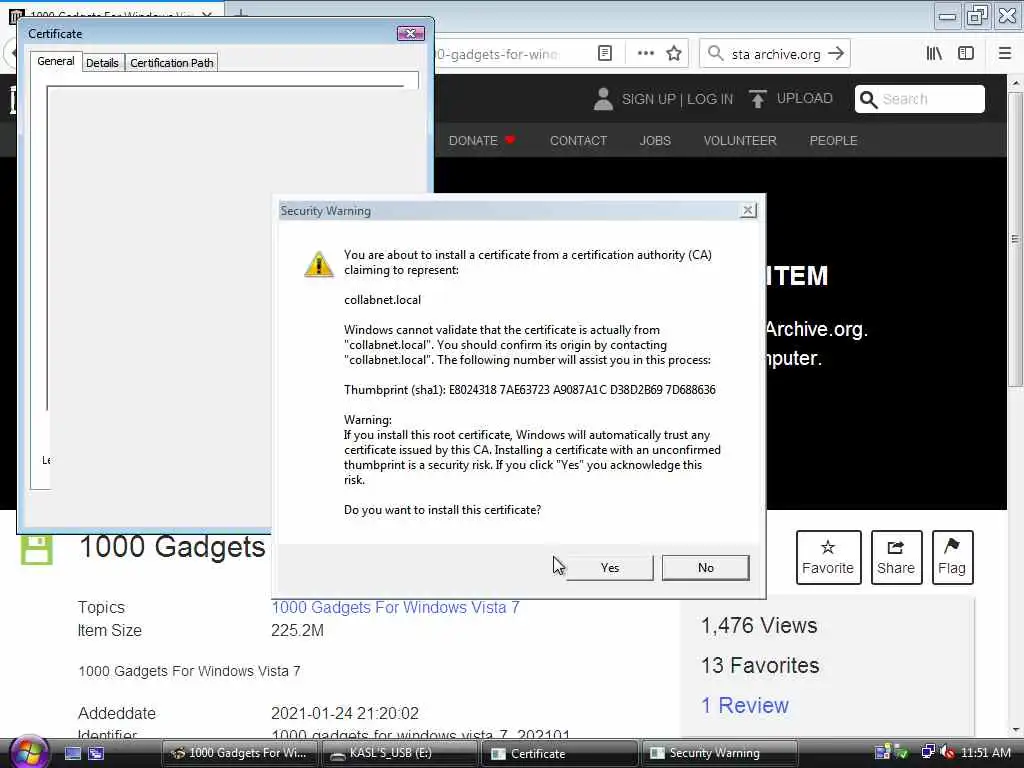Share this item
1024x768 pixels.
pos(896,557)
